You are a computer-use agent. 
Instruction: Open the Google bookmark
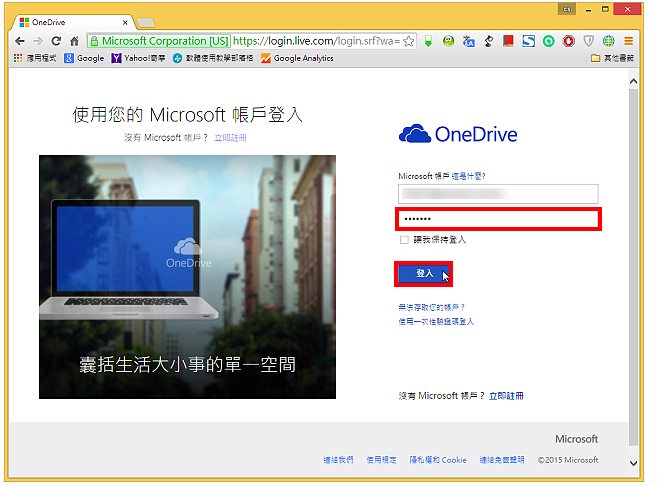(x=84, y=58)
